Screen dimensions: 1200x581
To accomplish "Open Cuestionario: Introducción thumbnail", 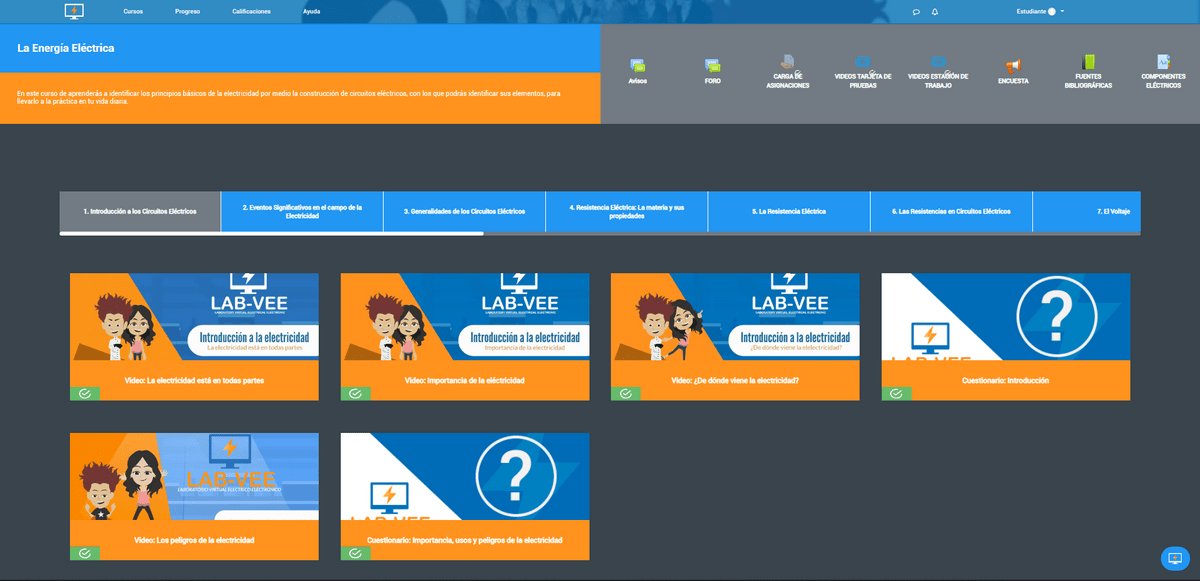I will pyautogui.click(x=1006, y=317).
